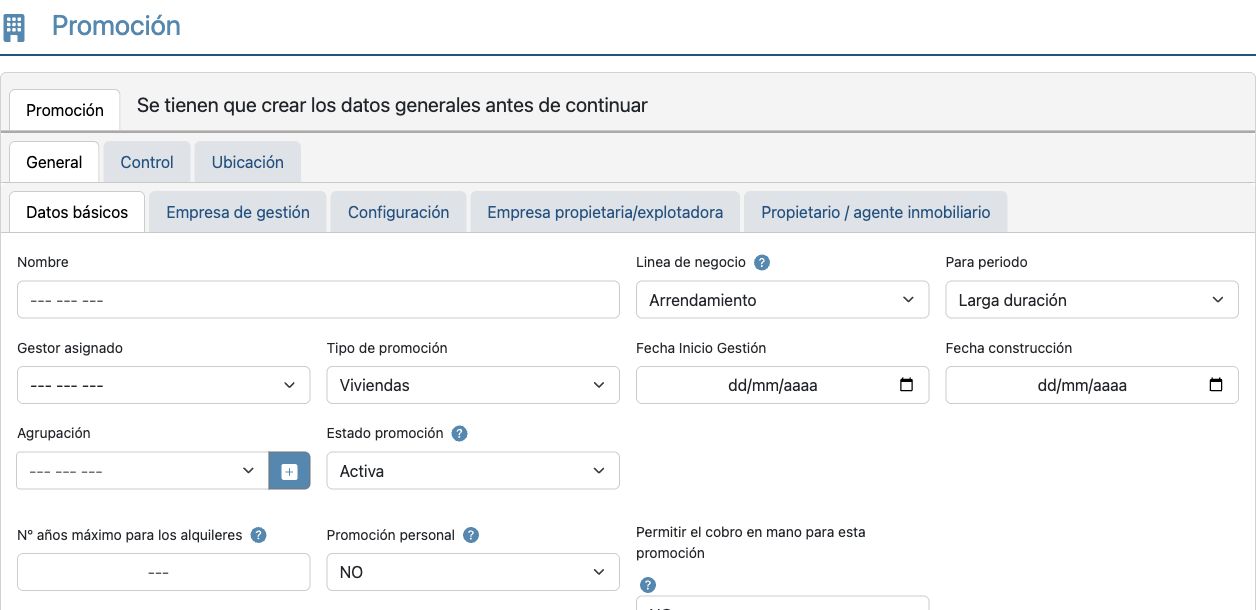Open the Agrupación dropdown

click(143, 471)
